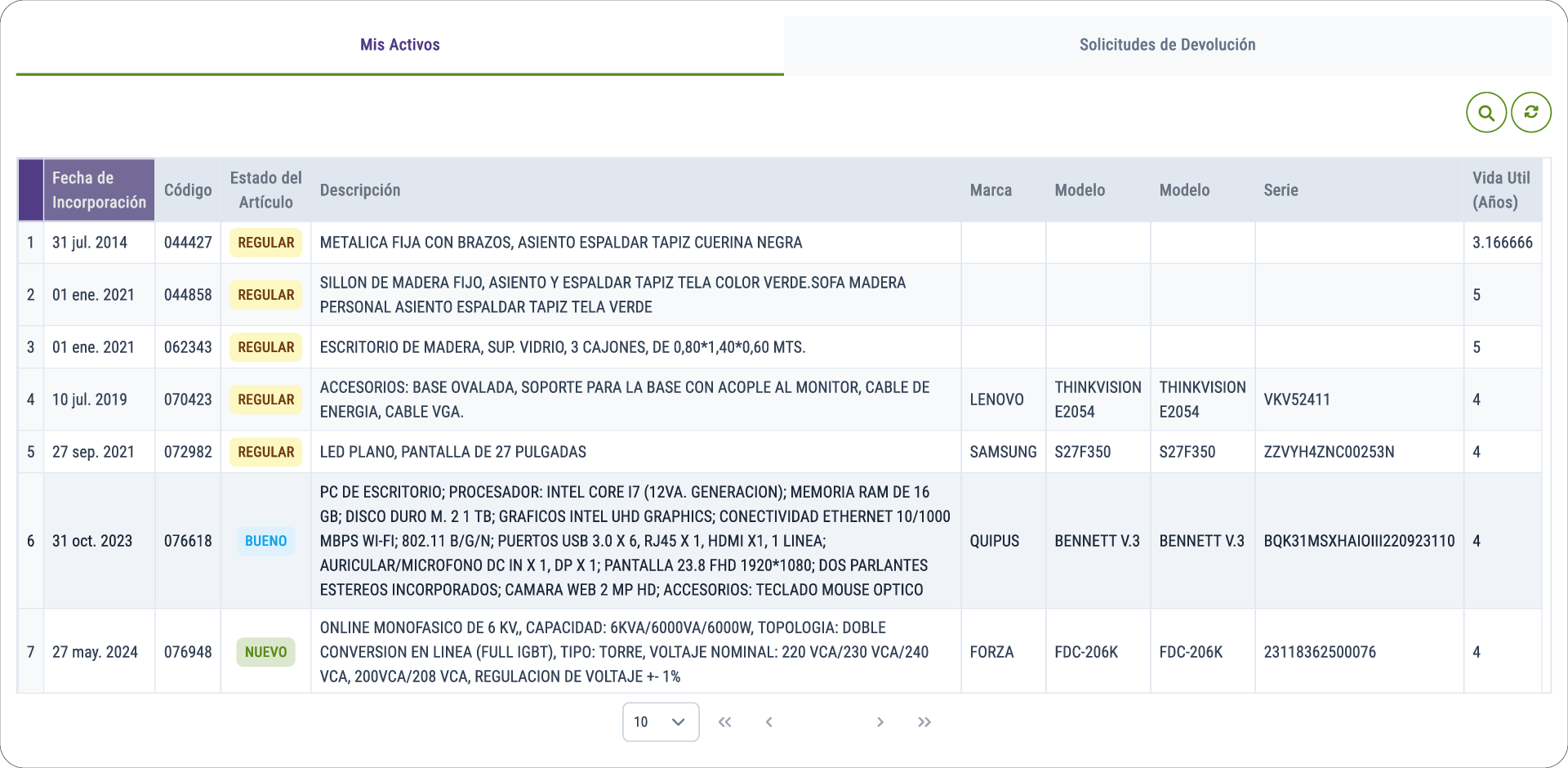1568x768 pixels.
Task: Click the search magnifier icon button
Action: pos(1486,113)
